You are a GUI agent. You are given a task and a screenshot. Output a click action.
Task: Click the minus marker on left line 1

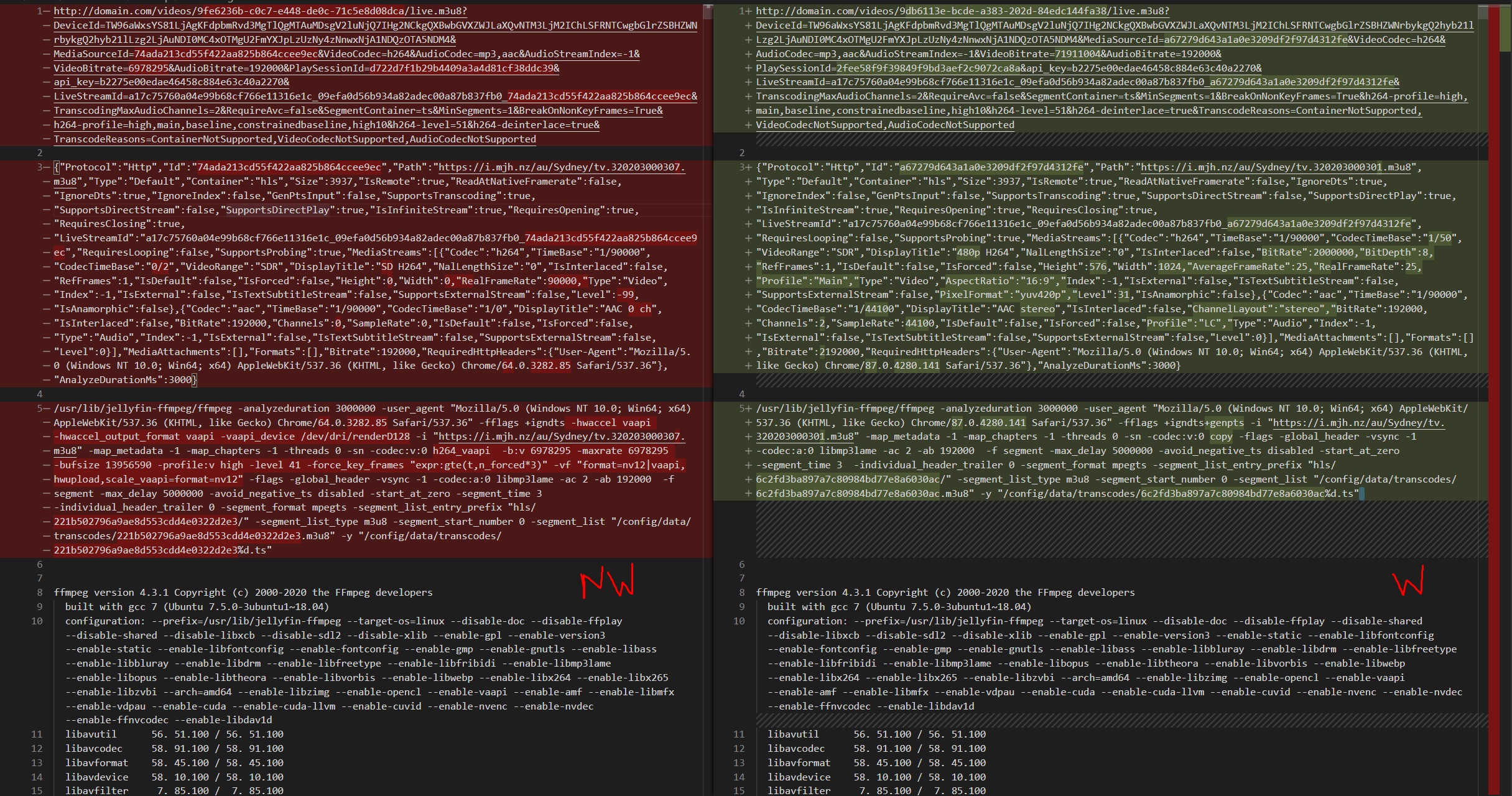tap(47, 11)
